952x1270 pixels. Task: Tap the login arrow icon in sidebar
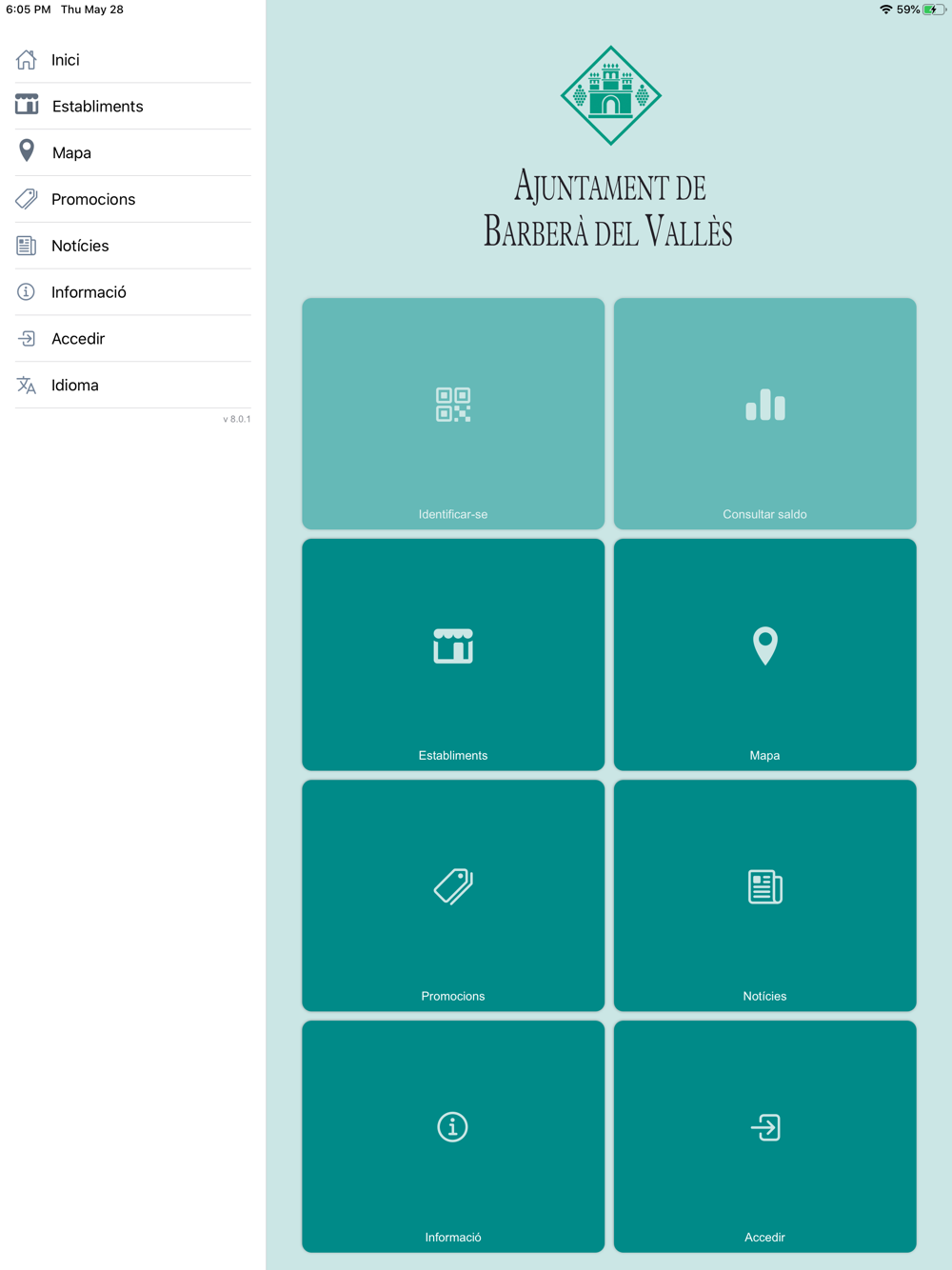click(x=27, y=339)
